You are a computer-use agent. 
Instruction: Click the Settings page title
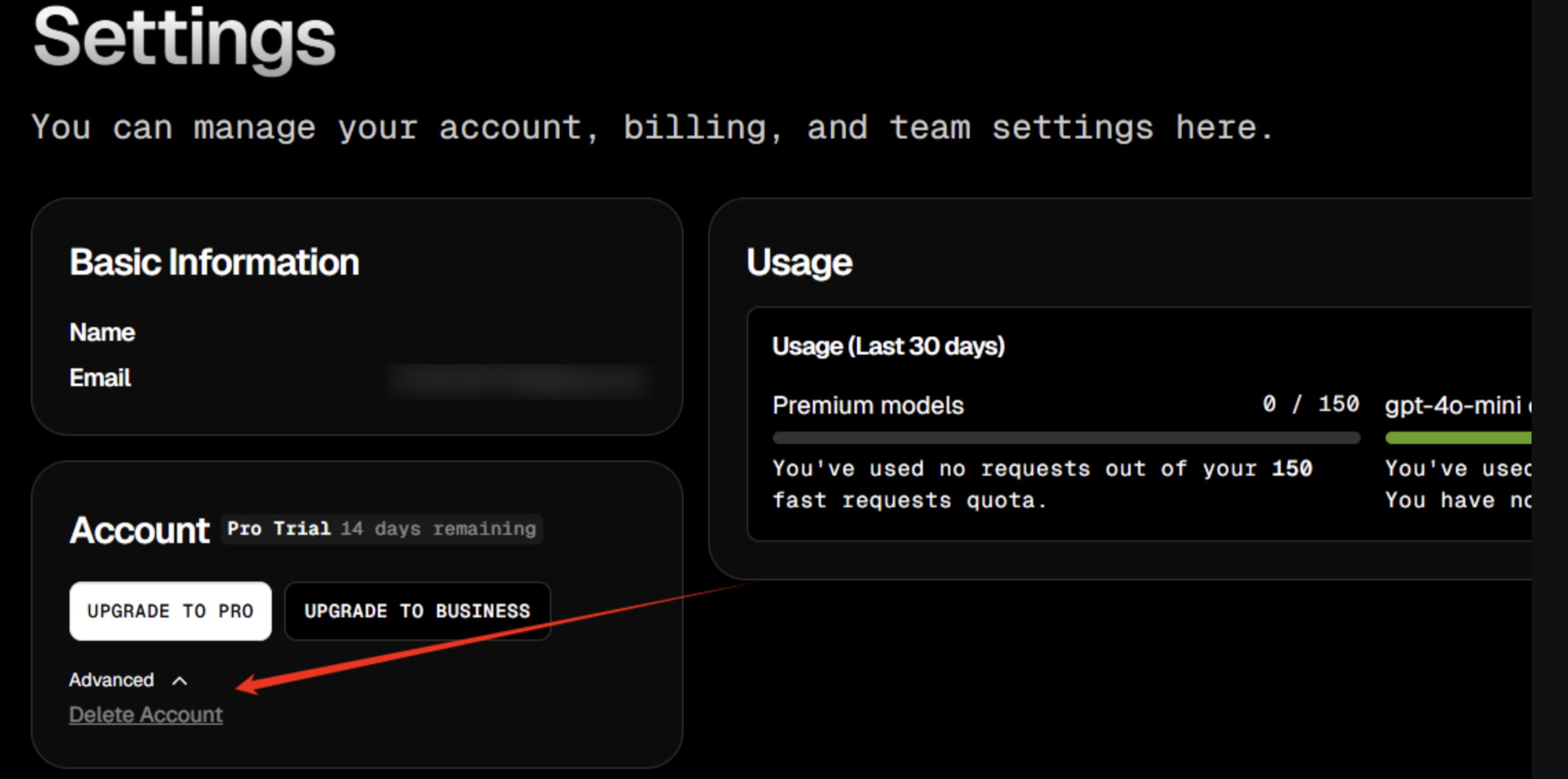coord(184,38)
